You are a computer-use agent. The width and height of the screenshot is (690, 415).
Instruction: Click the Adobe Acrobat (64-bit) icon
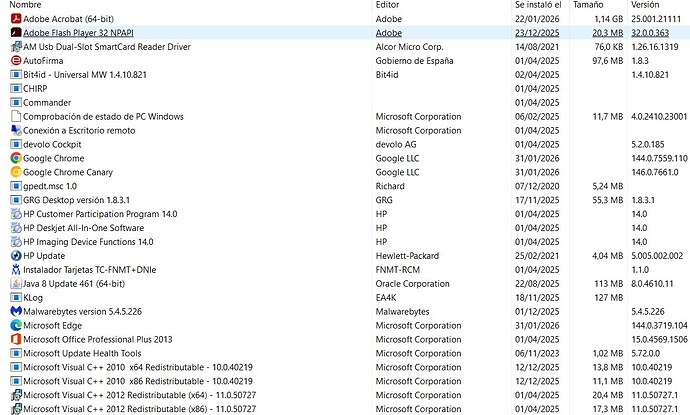[x=15, y=18]
